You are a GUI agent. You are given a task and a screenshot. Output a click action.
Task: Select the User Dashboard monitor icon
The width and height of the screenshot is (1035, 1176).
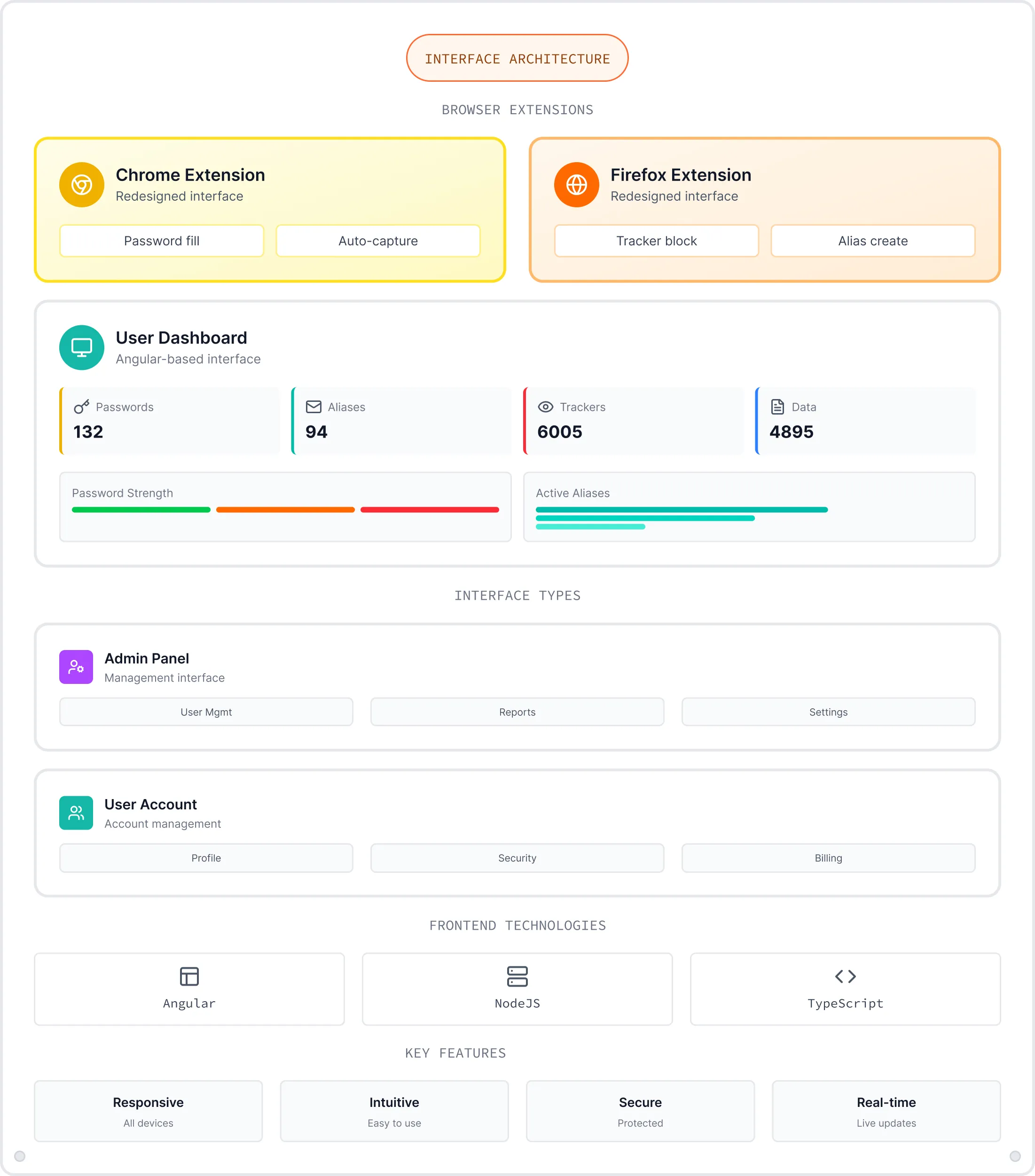(x=81, y=347)
